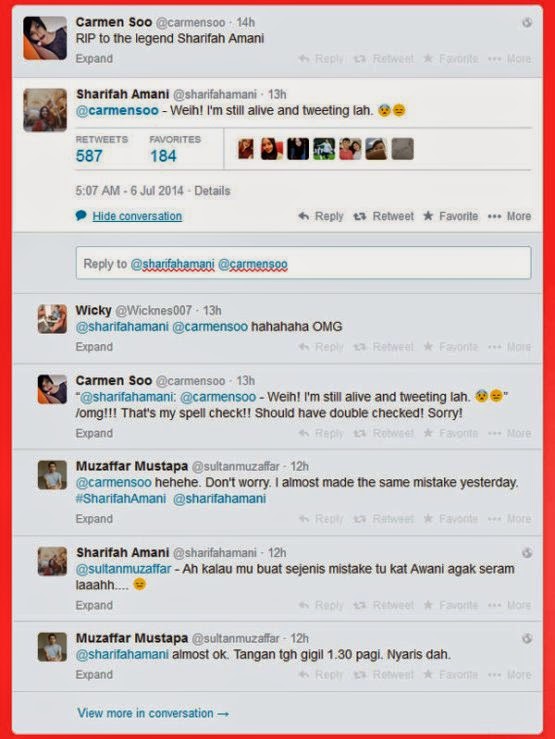The image size is (555, 739).
Task: Click globe icon on Muzaffar's last tweet
Action: [527, 639]
